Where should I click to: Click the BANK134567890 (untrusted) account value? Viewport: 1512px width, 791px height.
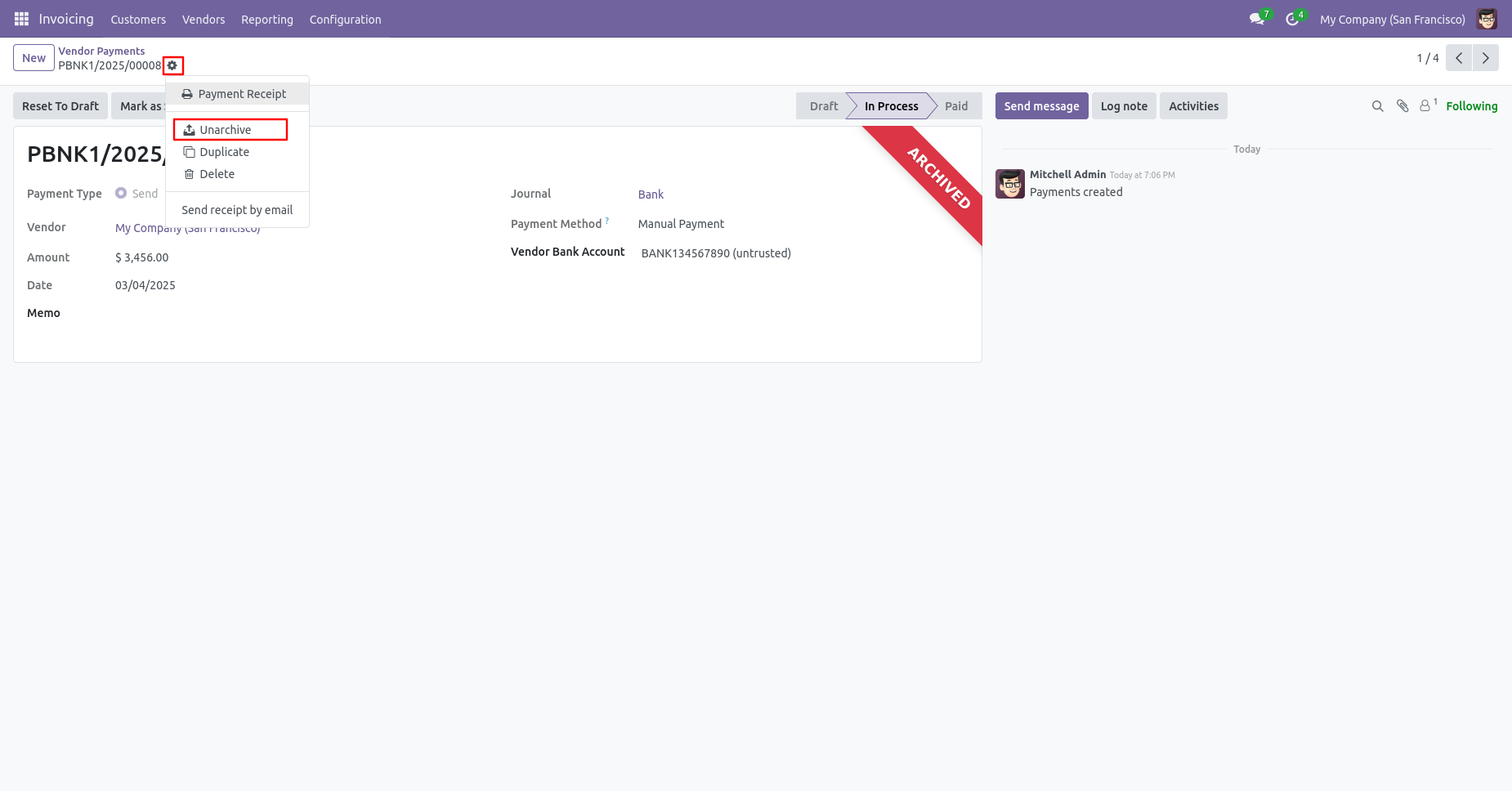pyautogui.click(x=716, y=253)
